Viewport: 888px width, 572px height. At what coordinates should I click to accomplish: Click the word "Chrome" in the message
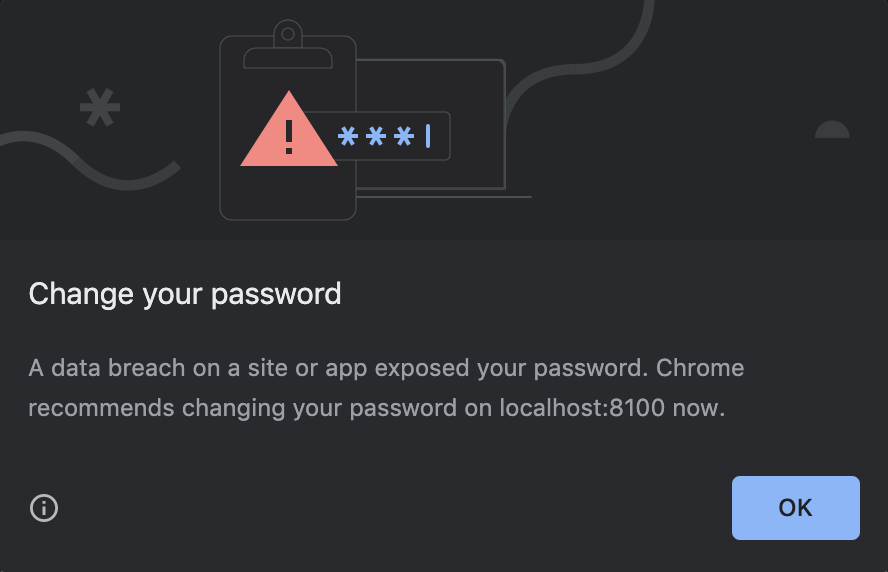pos(700,368)
